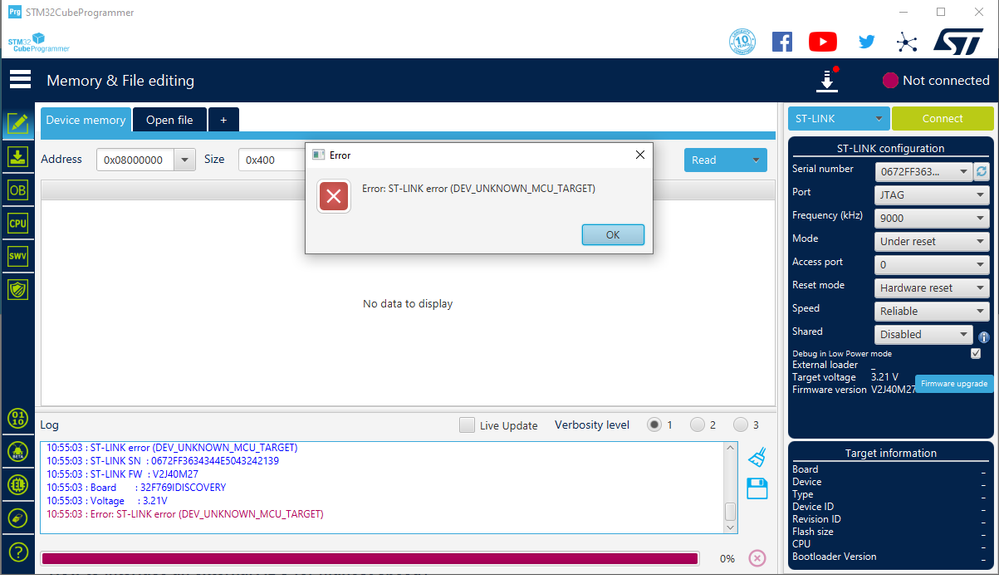Image resolution: width=999 pixels, height=575 pixels.
Task: Click the 10 years anniversary badge
Action: [x=742, y=42]
